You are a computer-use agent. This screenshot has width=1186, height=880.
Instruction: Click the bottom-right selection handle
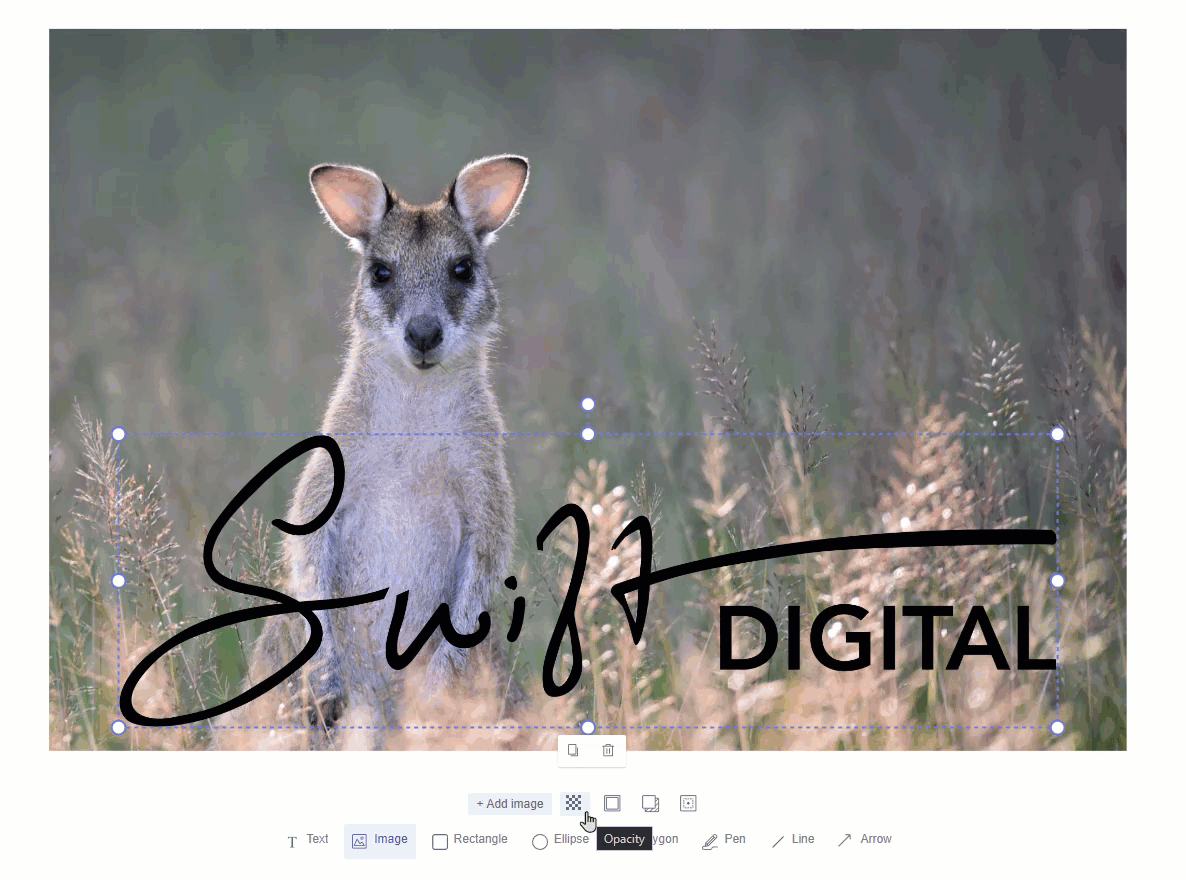[1057, 727]
